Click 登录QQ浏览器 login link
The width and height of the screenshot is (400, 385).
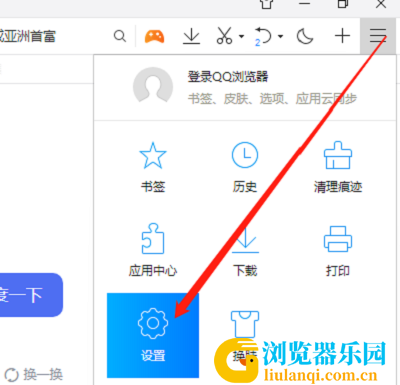[228, 77]
